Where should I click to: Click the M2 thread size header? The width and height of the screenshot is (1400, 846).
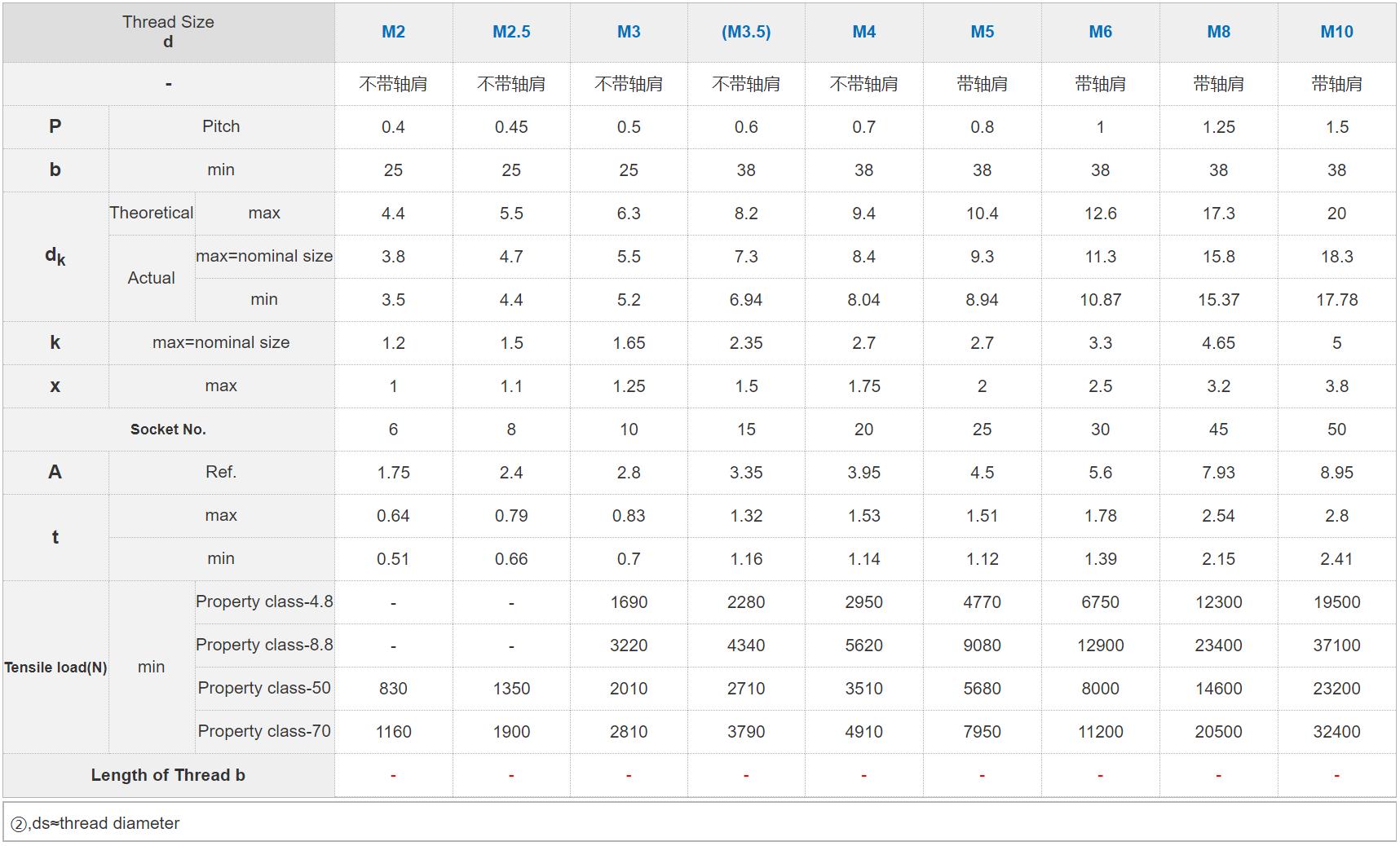(393, 32)
